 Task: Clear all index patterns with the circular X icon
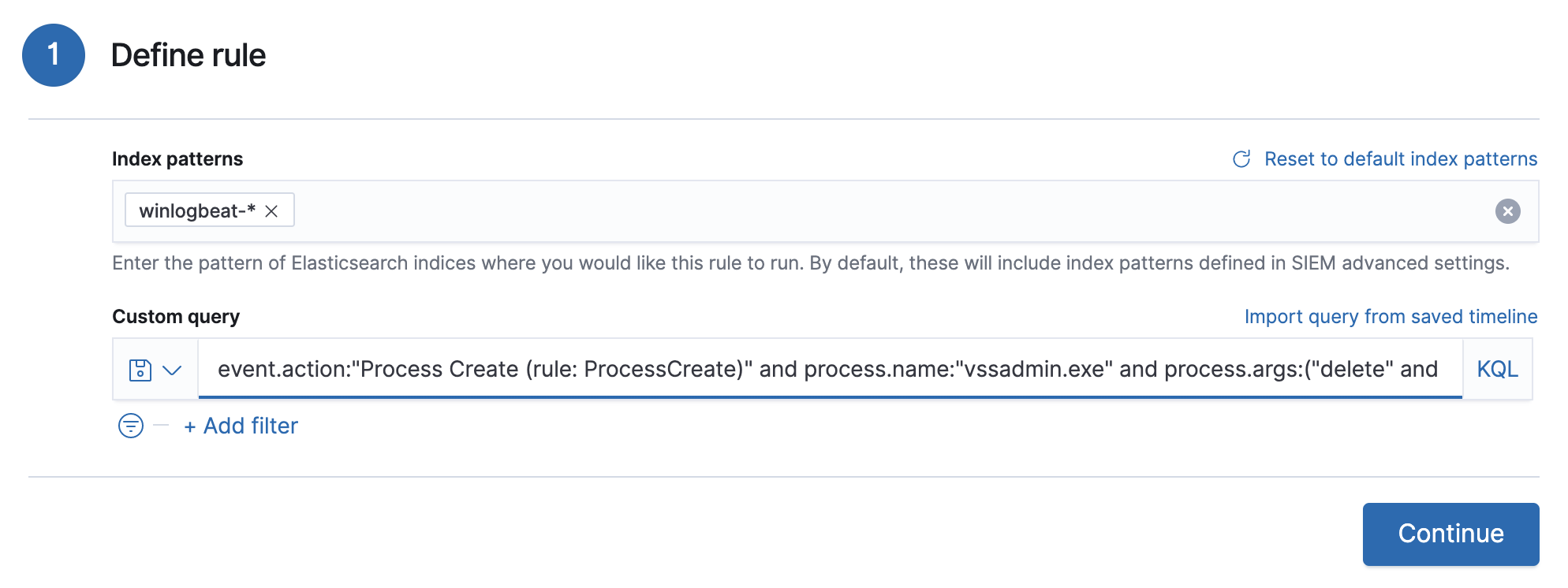click(1507, 210)
